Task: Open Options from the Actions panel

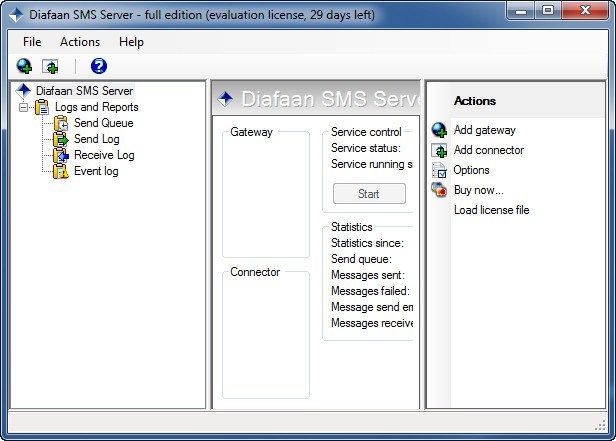Action: 471,170
